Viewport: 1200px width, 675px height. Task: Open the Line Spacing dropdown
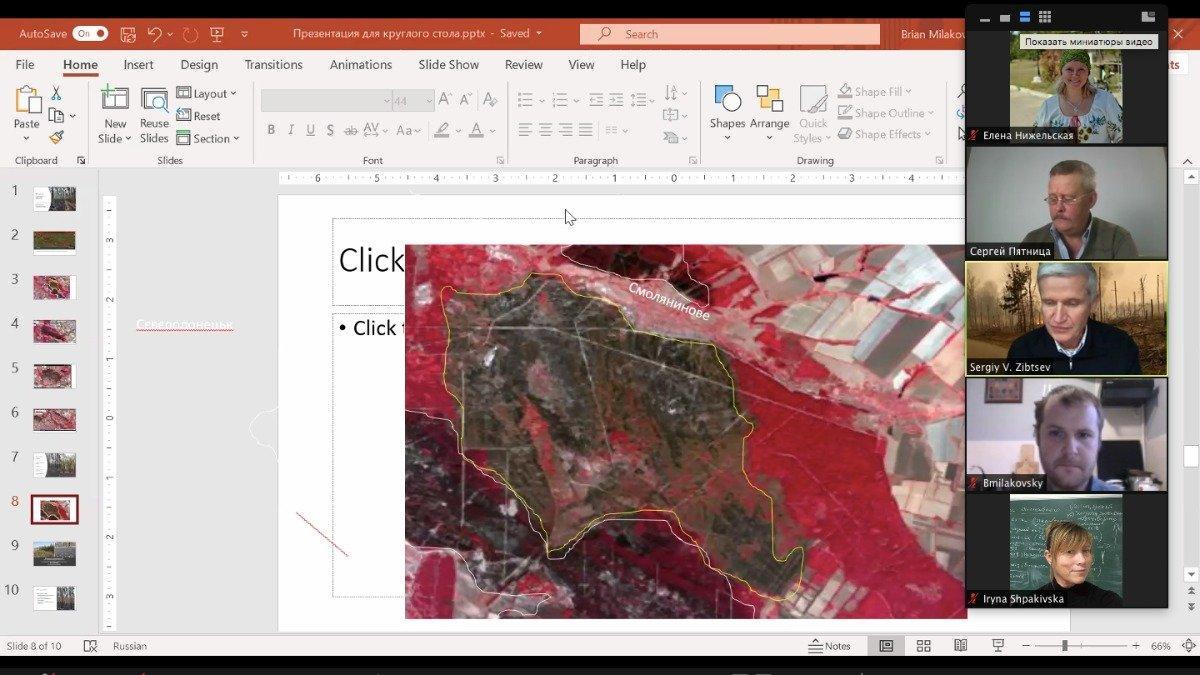(x=643, y=100)
